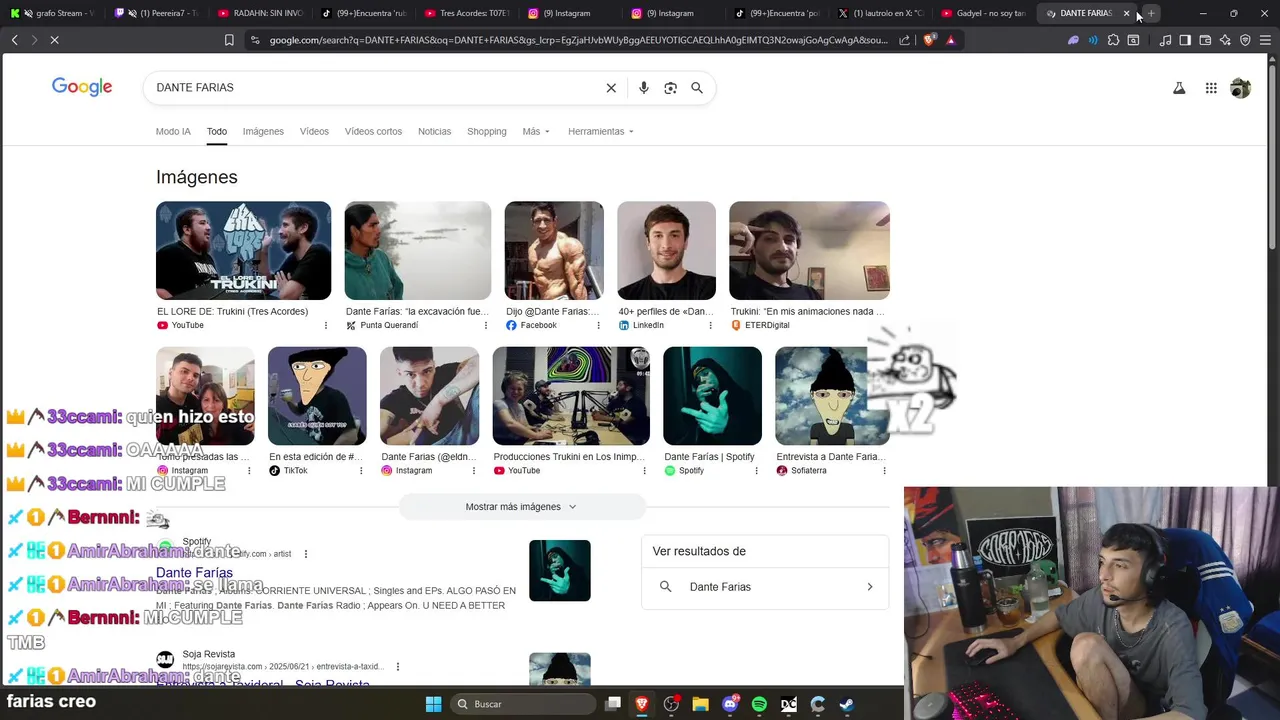
Task: Open Brave Rewards triangle icon
Action: 951,40
